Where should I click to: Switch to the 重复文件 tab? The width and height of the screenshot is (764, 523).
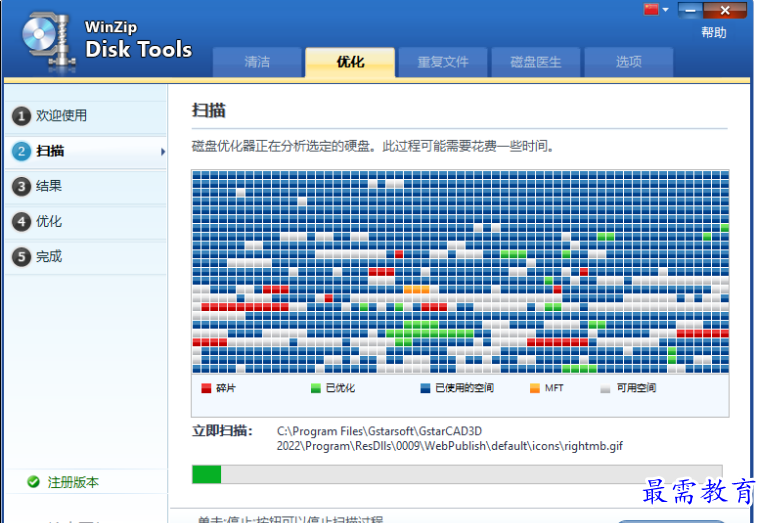click(x=443, y=62)
